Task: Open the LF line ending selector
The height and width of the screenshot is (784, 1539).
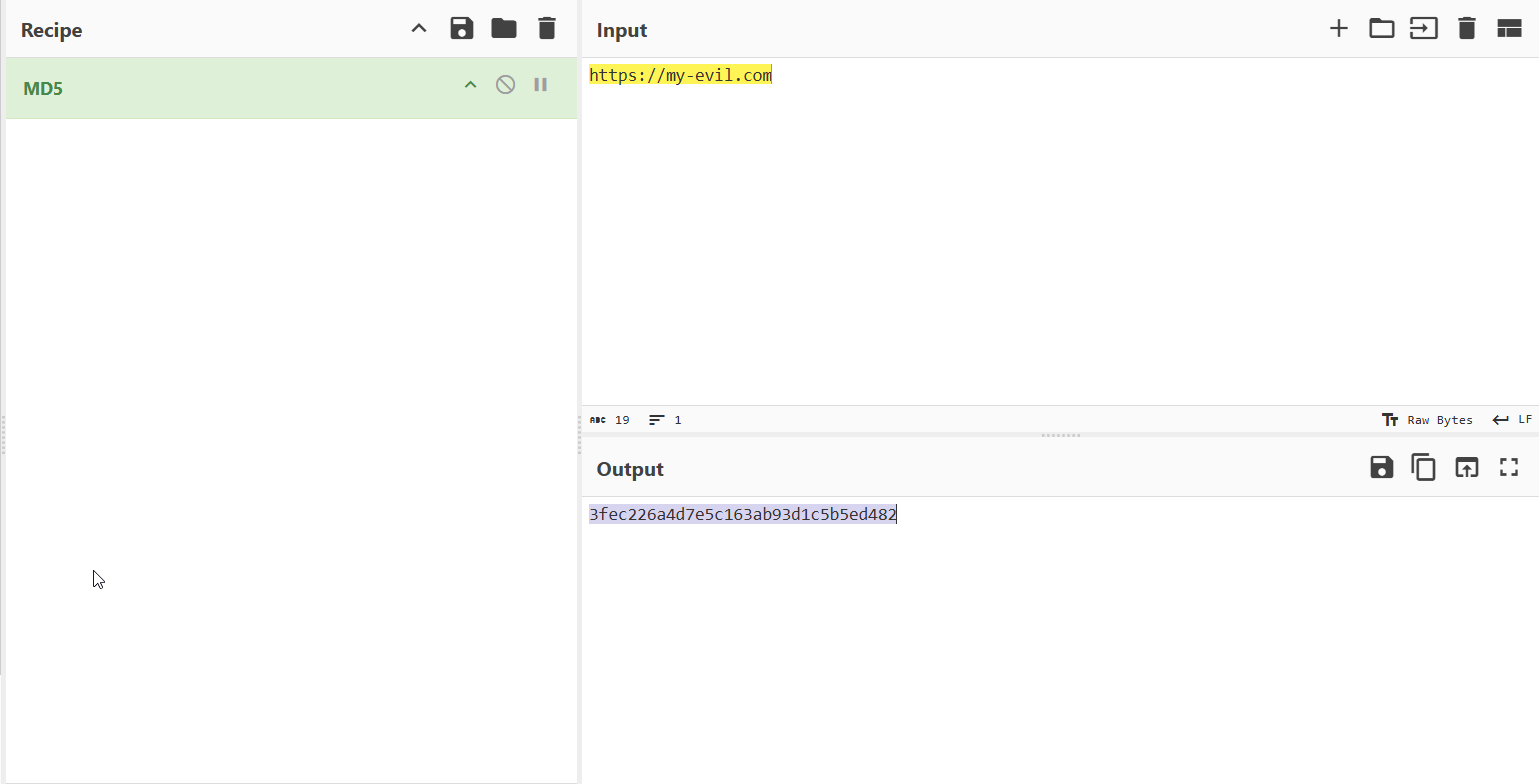Action: (1512, 420)
